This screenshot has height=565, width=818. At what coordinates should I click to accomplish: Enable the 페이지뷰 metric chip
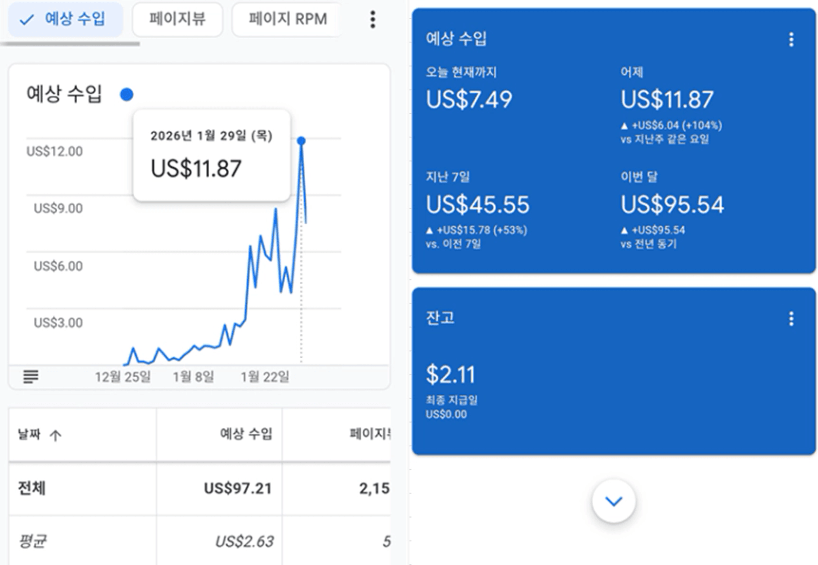(177, 19)
